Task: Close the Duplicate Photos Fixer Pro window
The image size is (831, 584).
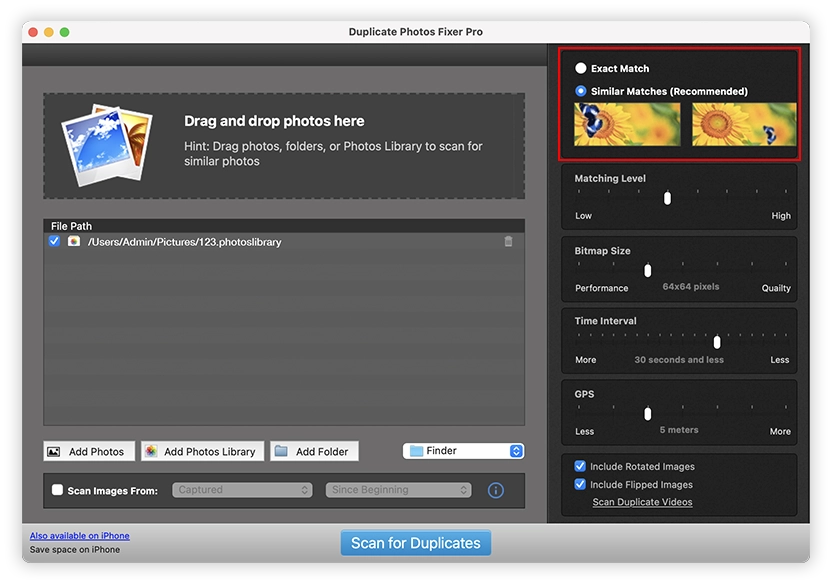Action: [x=33, y=32]
